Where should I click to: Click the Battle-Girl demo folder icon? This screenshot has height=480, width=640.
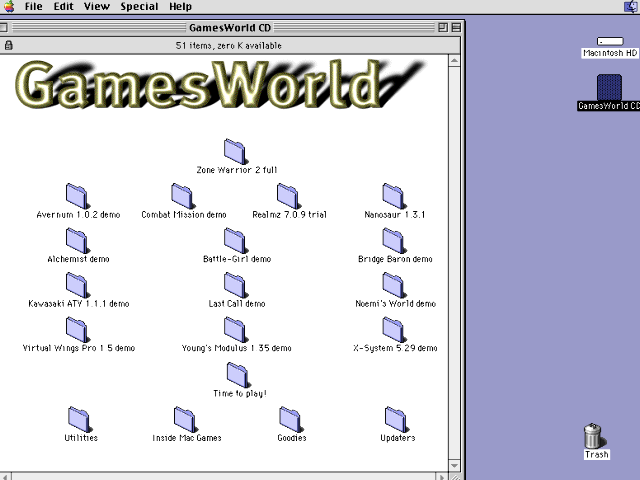(x=235, y=241)
